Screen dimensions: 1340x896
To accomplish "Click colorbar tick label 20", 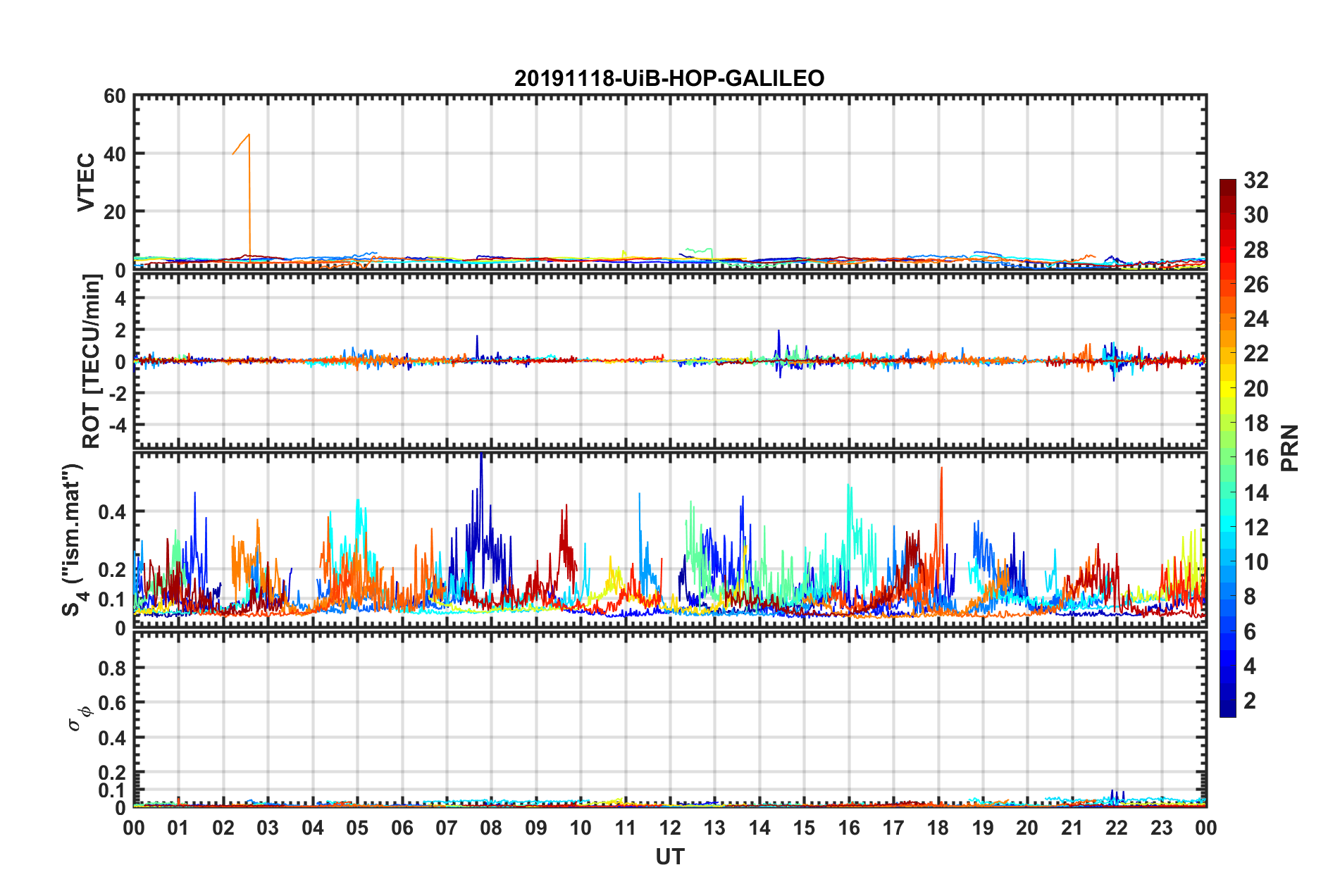I will pos(1256,389).
